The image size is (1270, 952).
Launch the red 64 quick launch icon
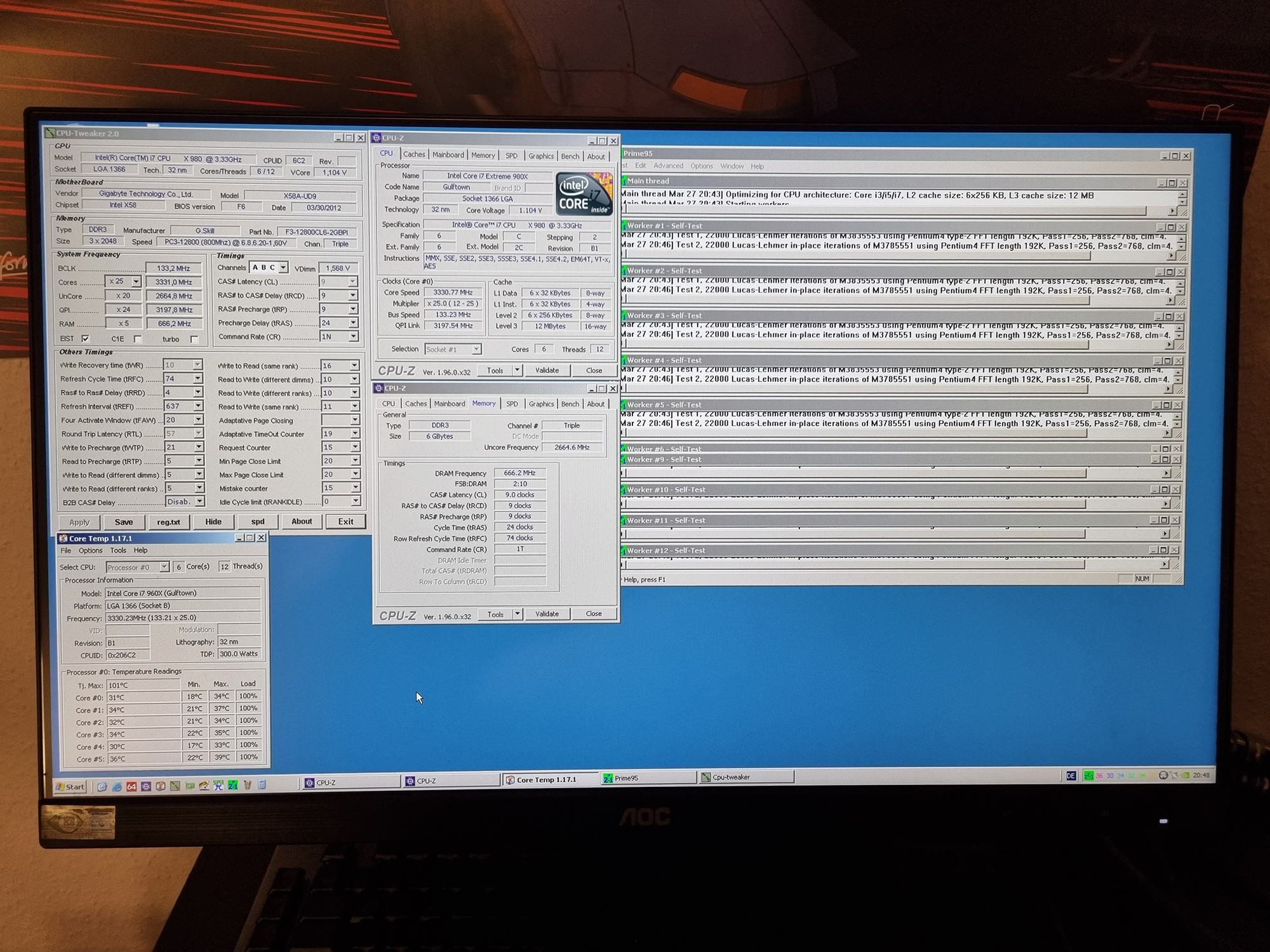coord(131,786)
